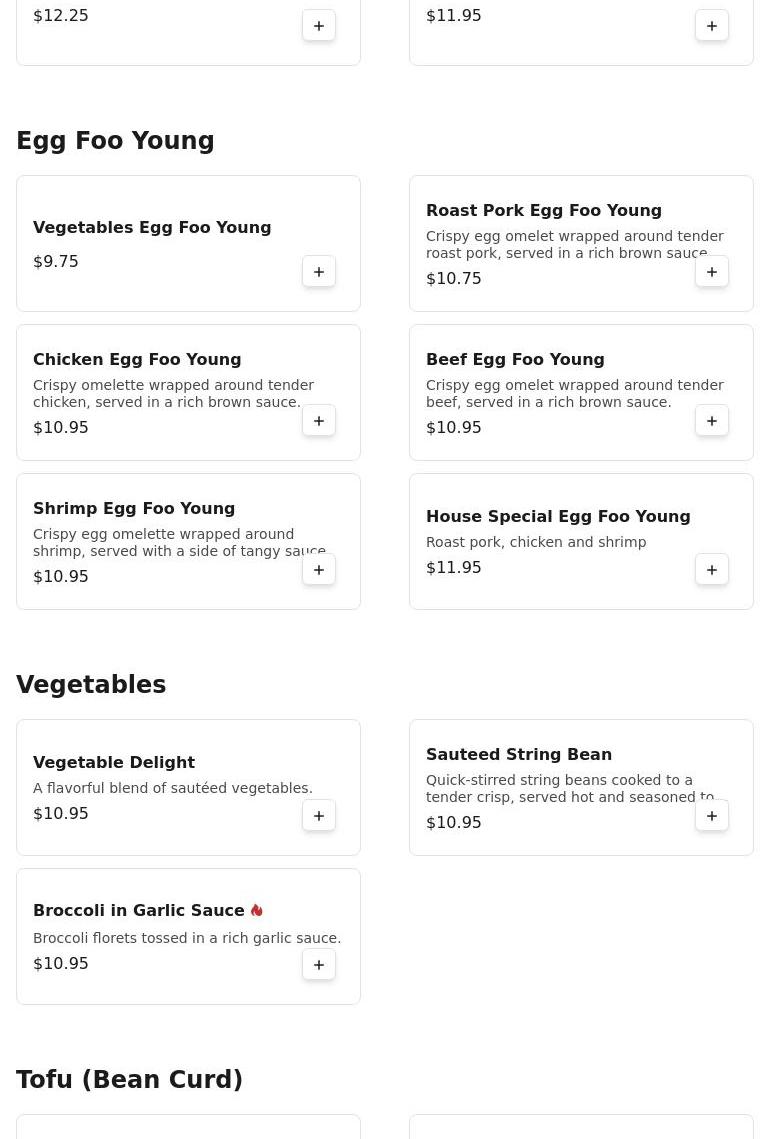Click the Vegetables section heading
The image size is (770, 1139).
[91, 685]
